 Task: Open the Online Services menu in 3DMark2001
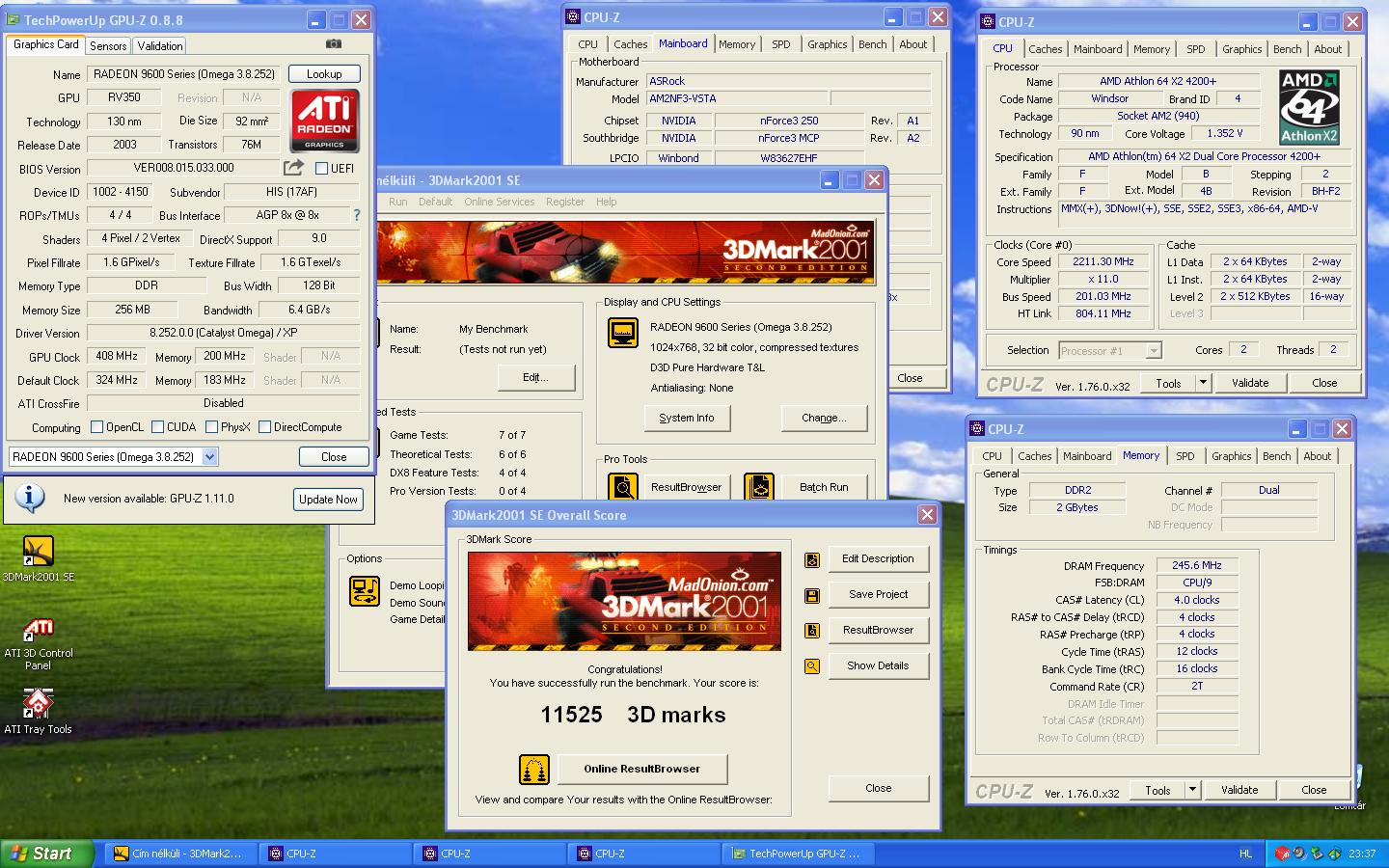point(499,202)
